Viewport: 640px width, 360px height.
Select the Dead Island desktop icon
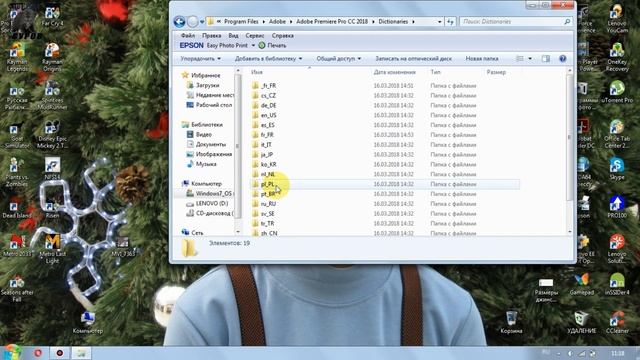tap(17, 209)
